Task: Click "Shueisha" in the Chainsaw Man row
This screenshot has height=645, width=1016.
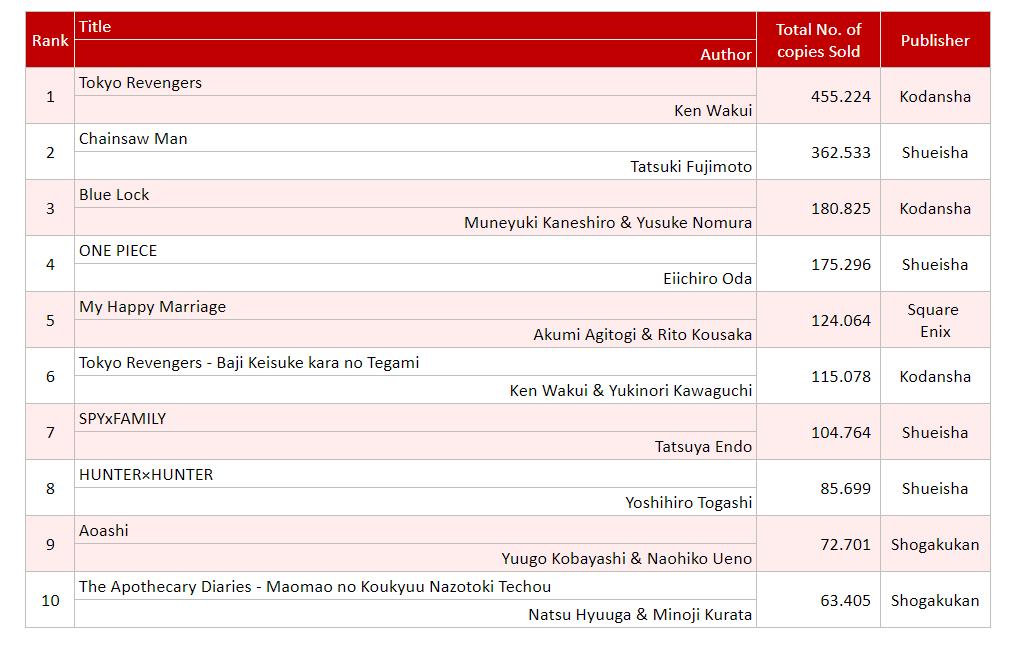Action: [935, 152]
